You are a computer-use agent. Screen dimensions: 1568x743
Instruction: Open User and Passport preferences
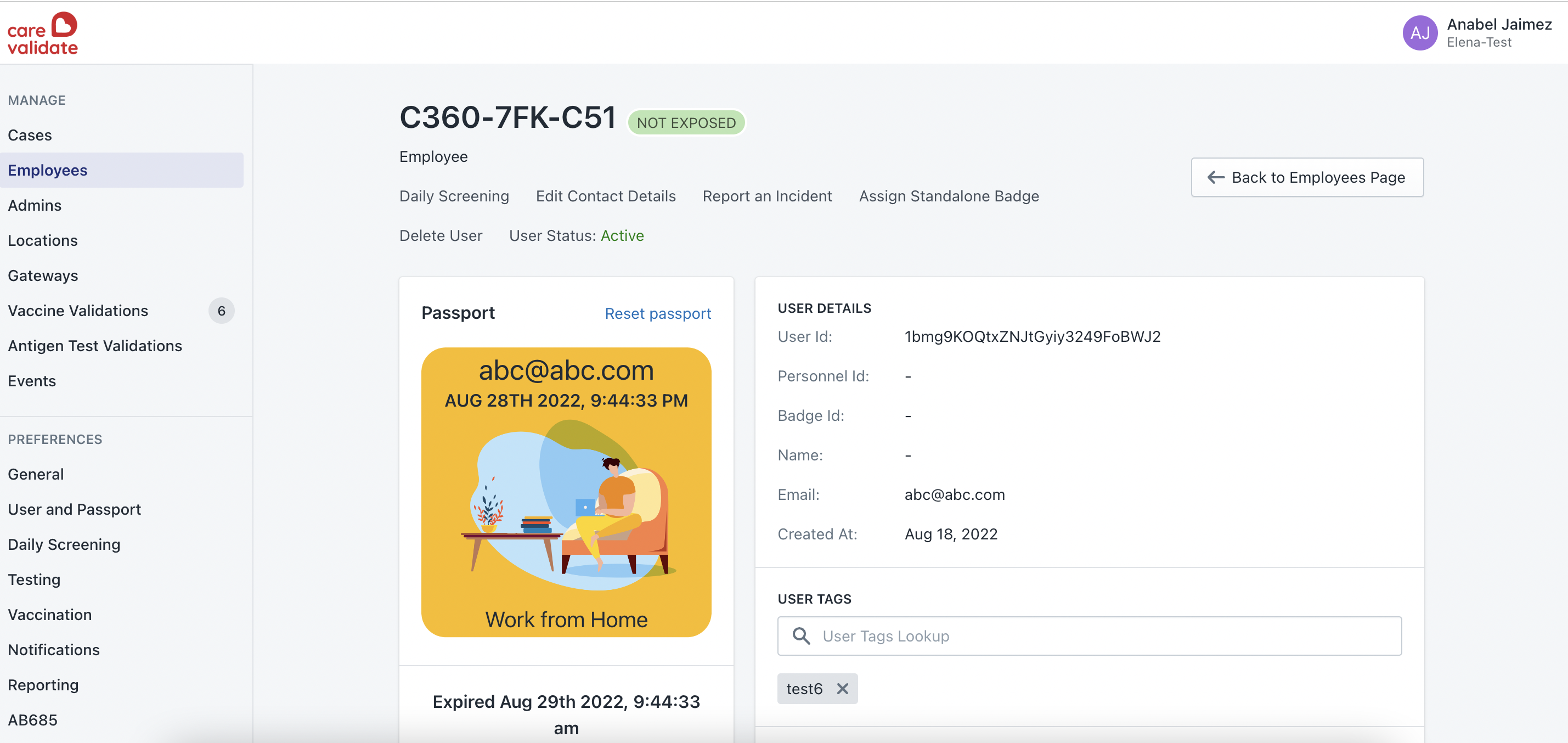(74, 510)
